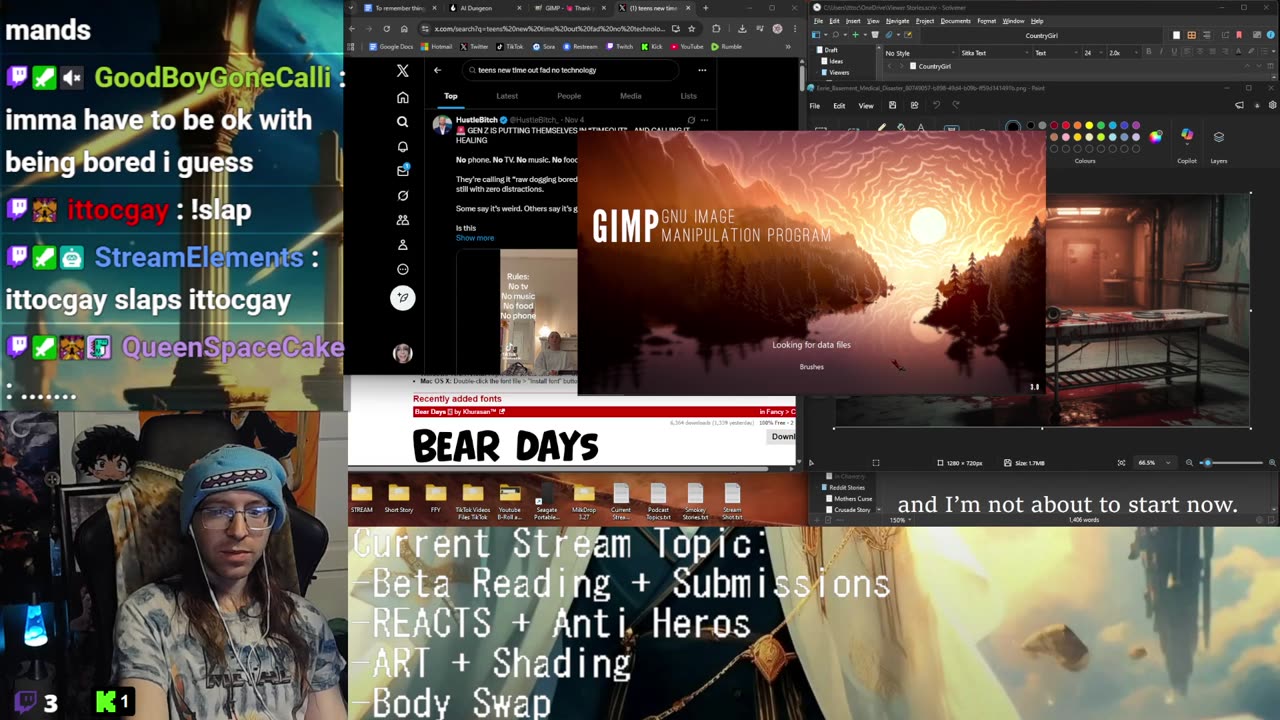Switch Scrivener to corkboard view mode

coord(1192,35)
